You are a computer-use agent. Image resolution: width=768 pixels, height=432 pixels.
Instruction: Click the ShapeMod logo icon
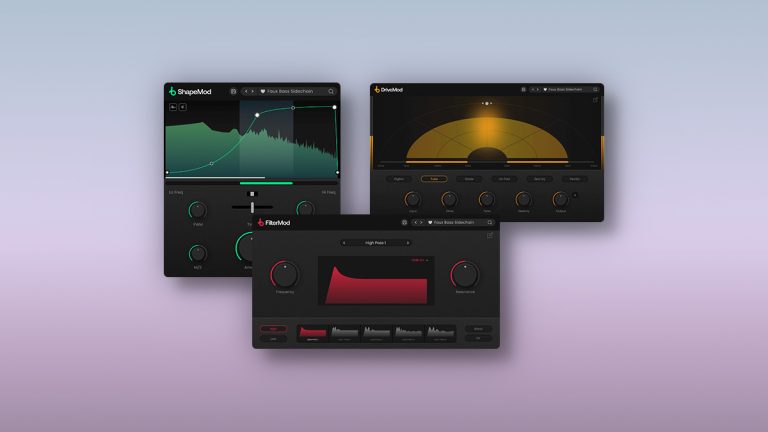pos(172,91)
